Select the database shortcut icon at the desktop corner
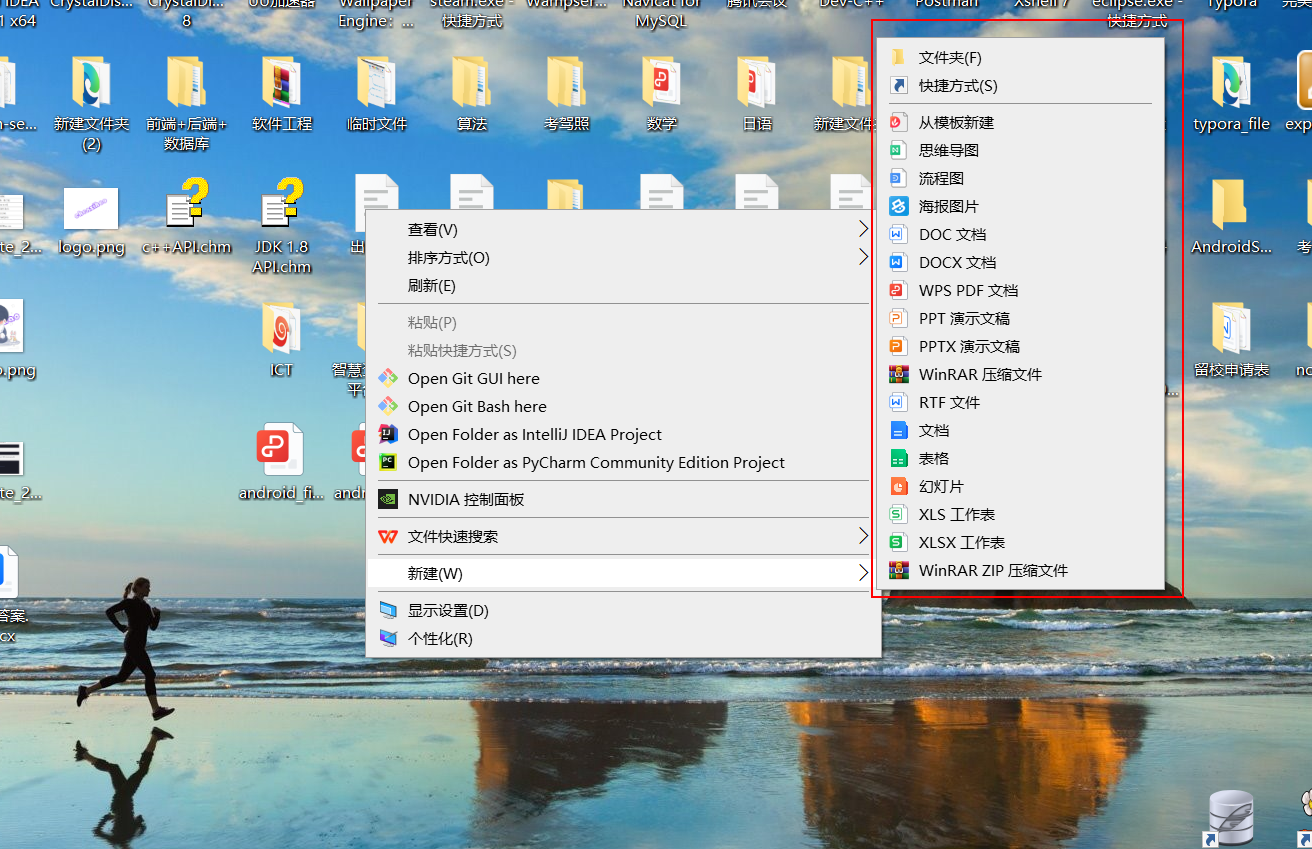This screenshot has height=849, width=1312. 1230,818
